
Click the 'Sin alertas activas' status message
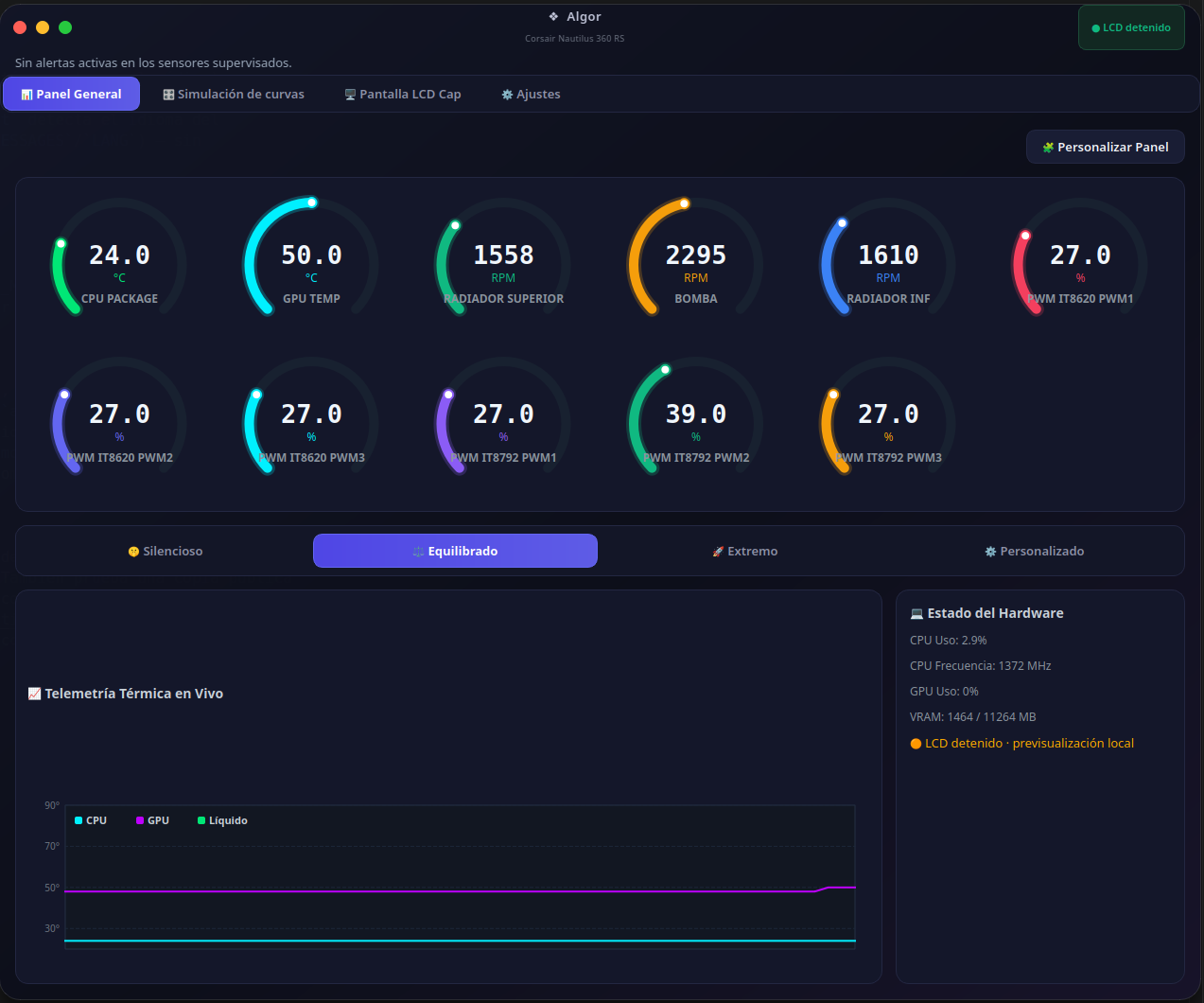point(153,63)
